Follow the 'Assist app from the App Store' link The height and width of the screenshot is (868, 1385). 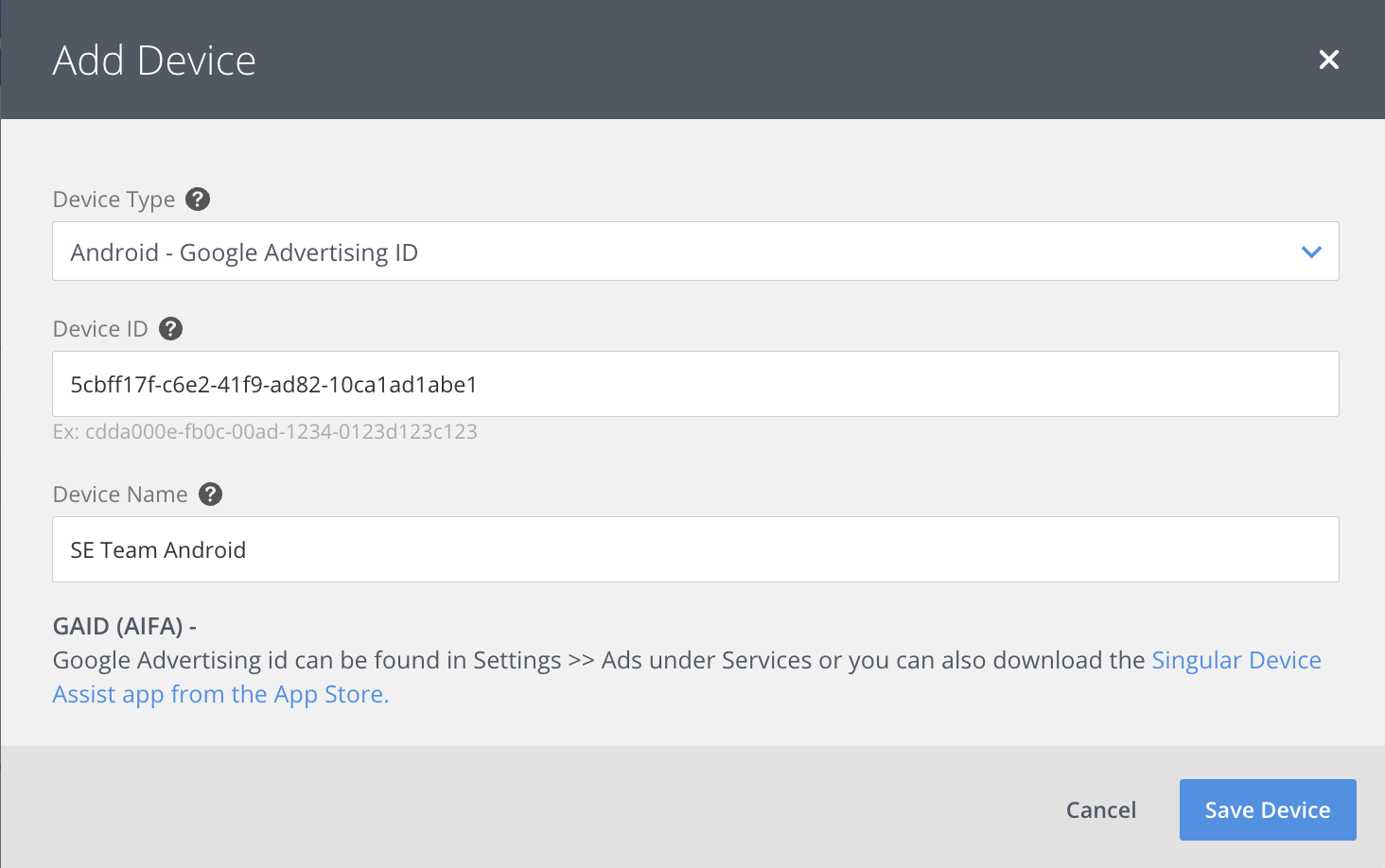click(x=220, y=694)
